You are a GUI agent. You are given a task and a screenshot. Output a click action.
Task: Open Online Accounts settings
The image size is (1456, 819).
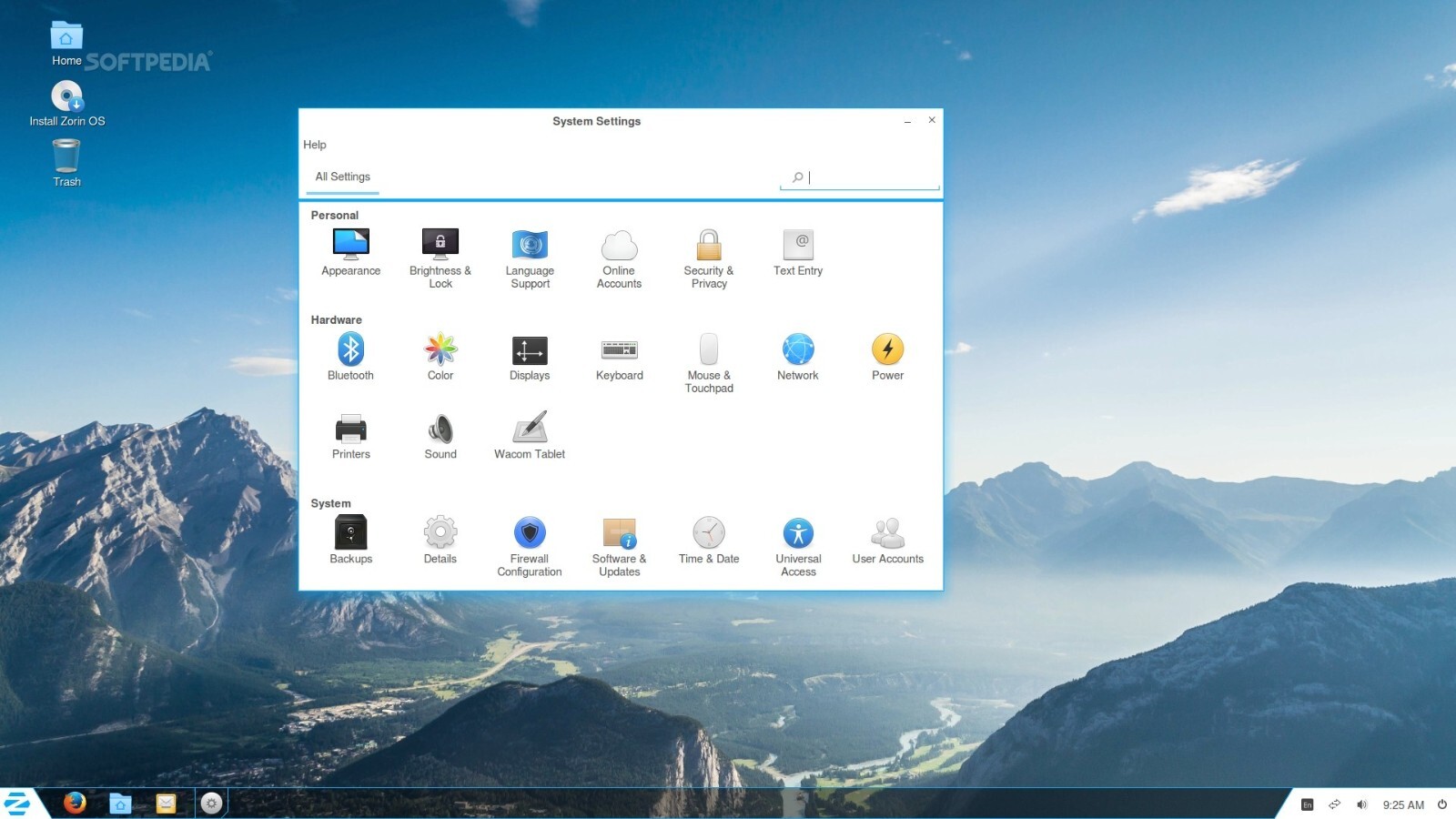pyautogui.click(x=619, y=258)
